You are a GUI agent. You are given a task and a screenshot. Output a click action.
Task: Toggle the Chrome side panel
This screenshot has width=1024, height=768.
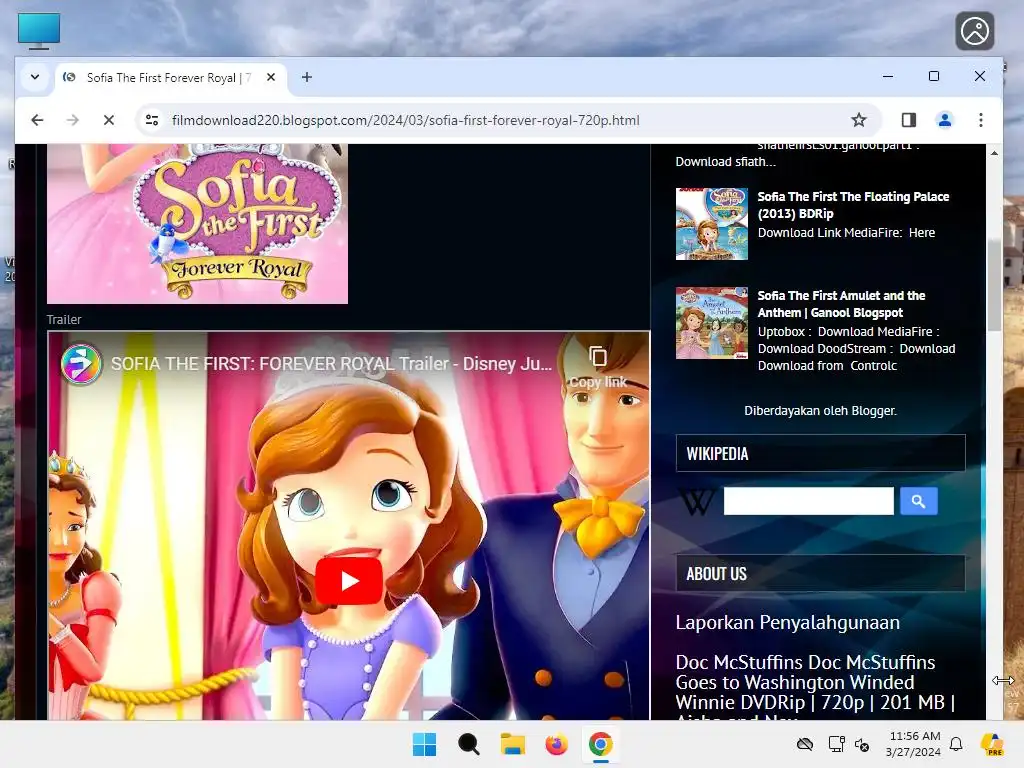tap(908, 120)
